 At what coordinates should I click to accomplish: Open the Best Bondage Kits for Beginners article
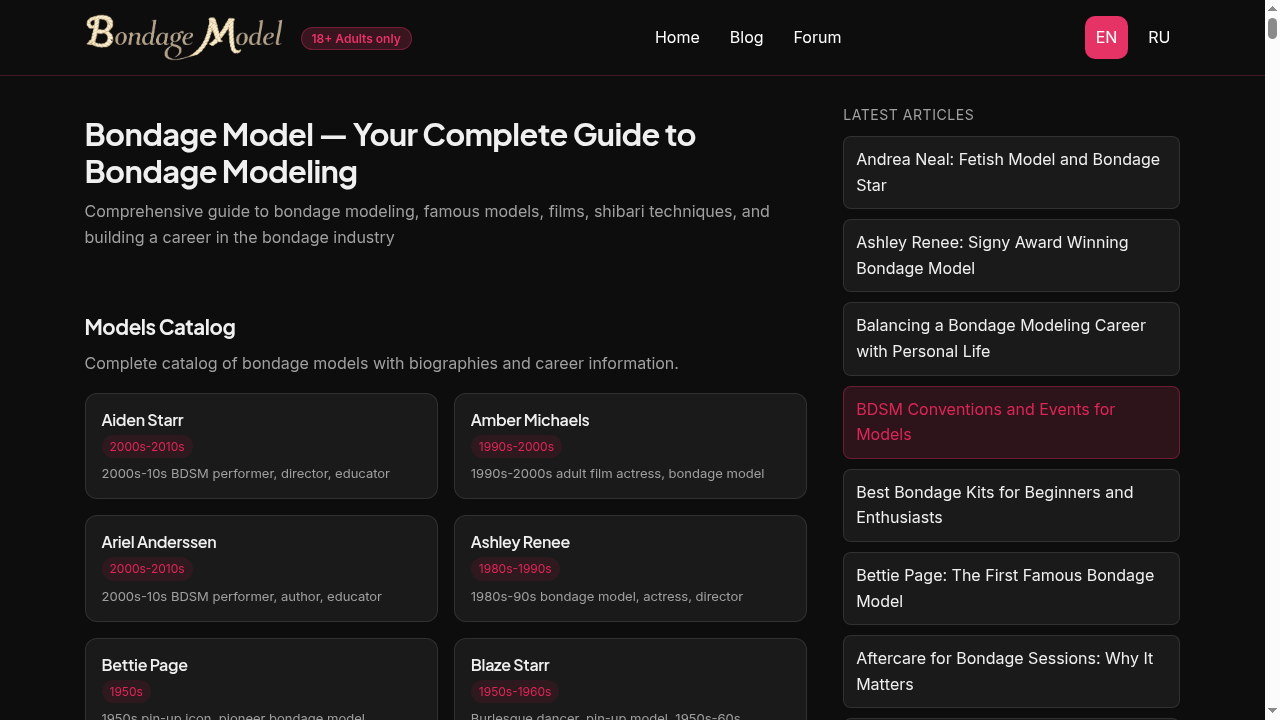(1010, 505)
